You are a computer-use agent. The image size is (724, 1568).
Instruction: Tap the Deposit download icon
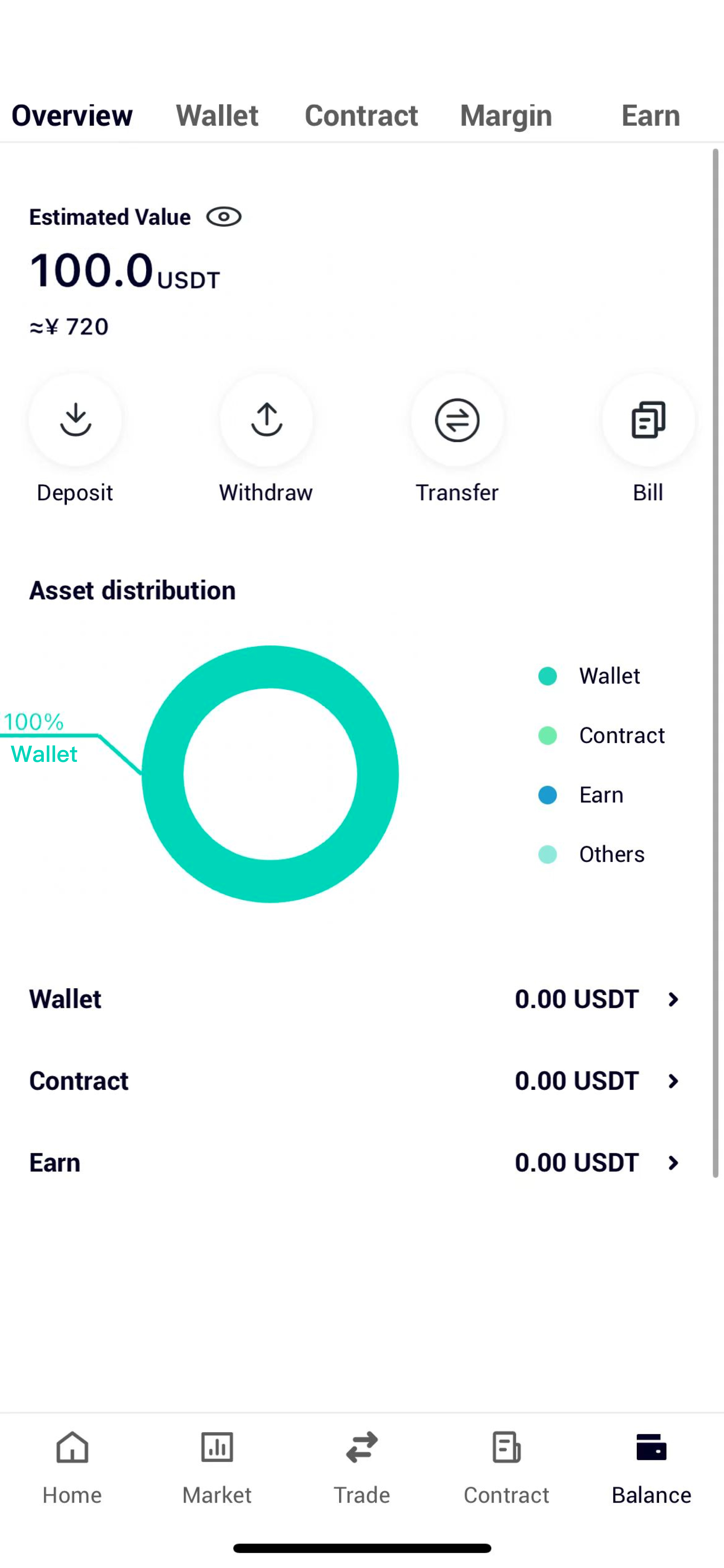tap(75, 420)
